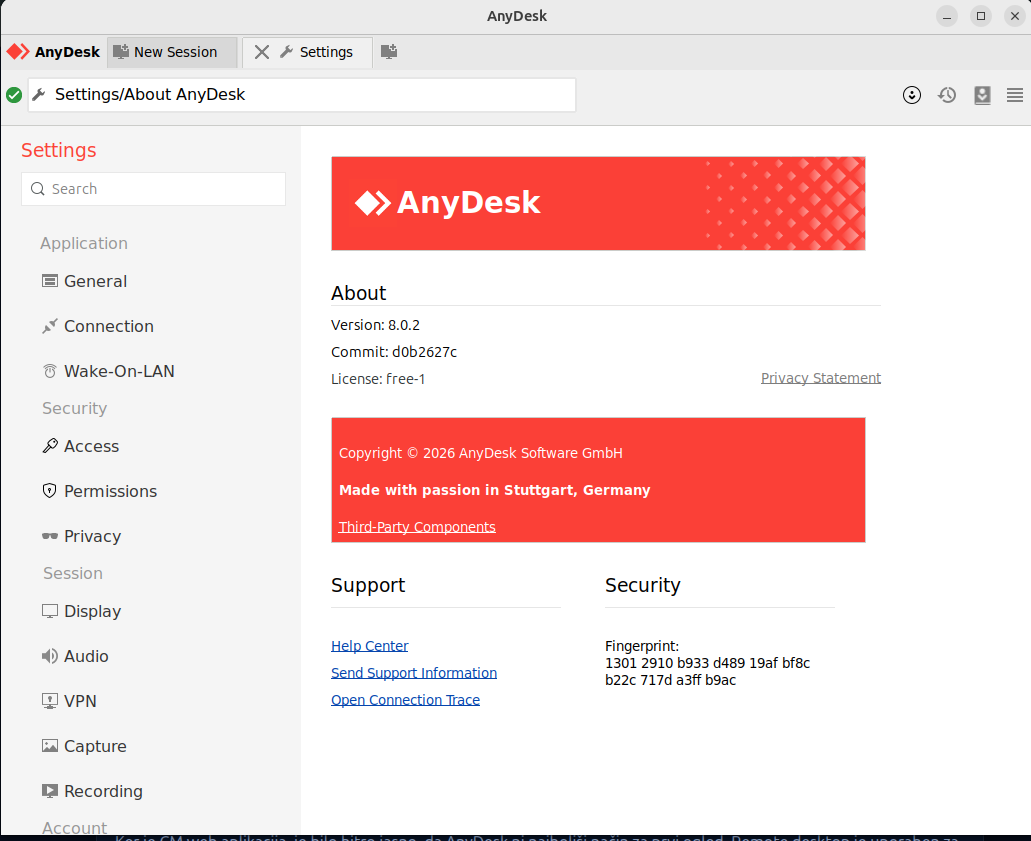
Task: Minimize the AnyDesk window
Action: 947,16
